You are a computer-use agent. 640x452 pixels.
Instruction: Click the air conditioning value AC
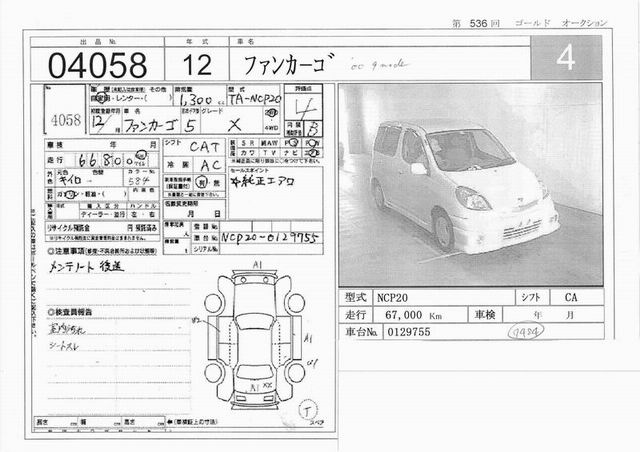(211, 165)
